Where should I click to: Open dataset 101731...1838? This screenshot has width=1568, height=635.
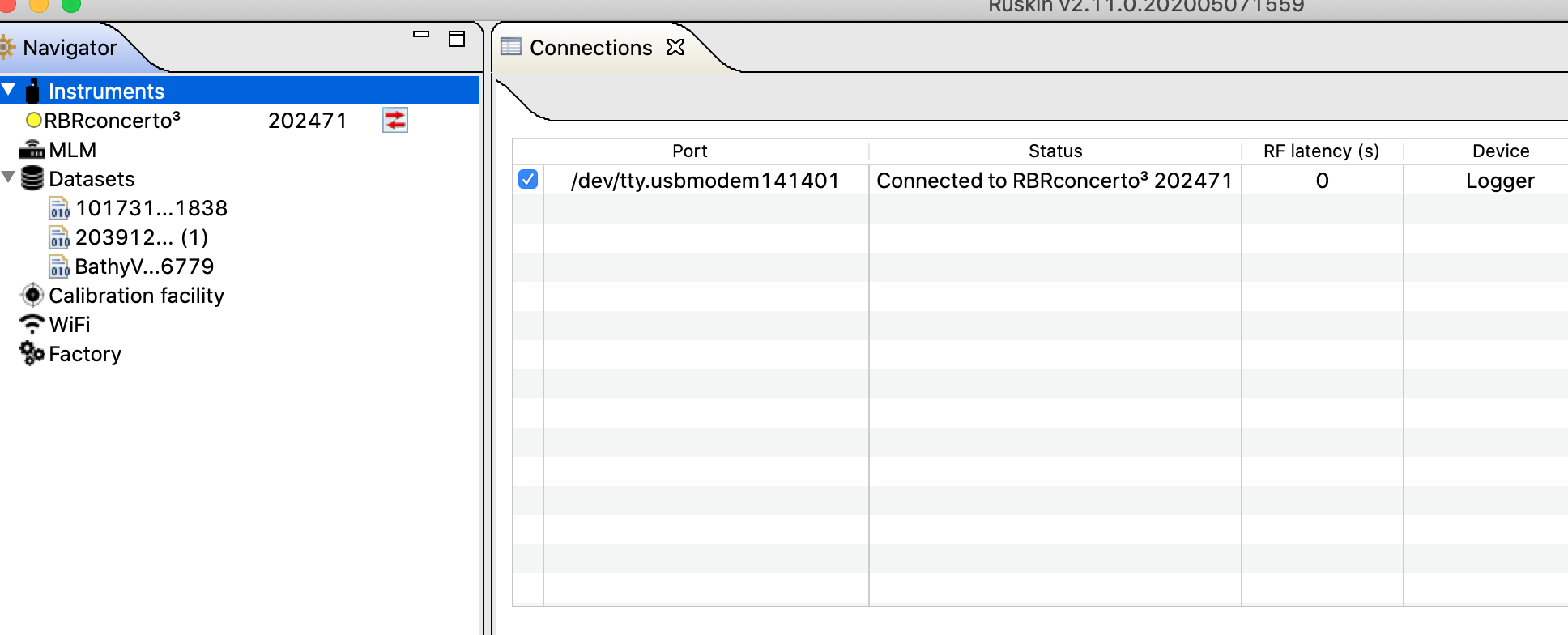coord(151,208)
